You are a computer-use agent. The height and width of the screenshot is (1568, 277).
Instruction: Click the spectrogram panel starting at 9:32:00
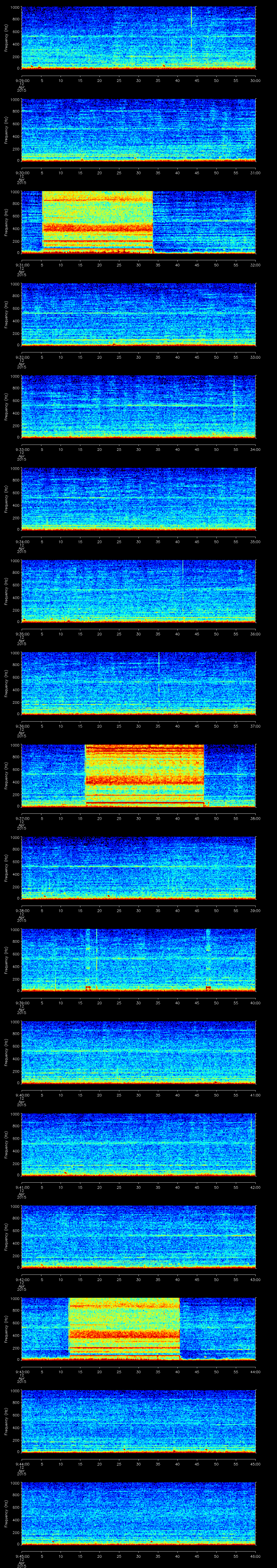pyautogui.click(x=139, y=315)
